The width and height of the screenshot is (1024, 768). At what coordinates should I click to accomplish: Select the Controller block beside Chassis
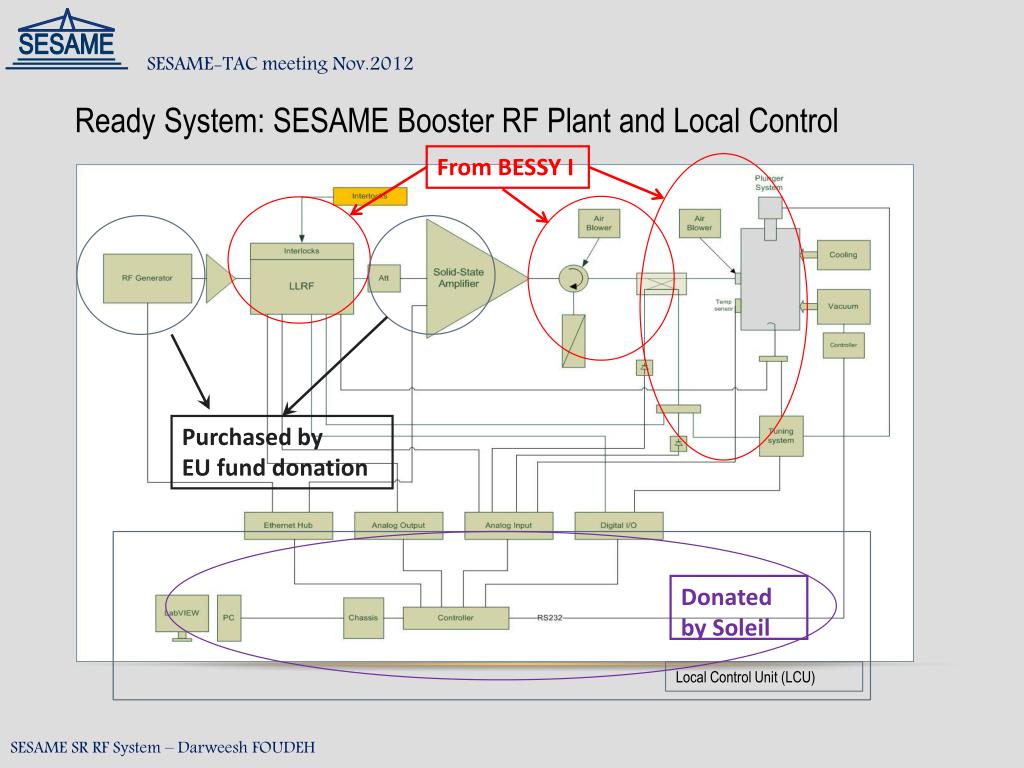[x=456, y=618]
